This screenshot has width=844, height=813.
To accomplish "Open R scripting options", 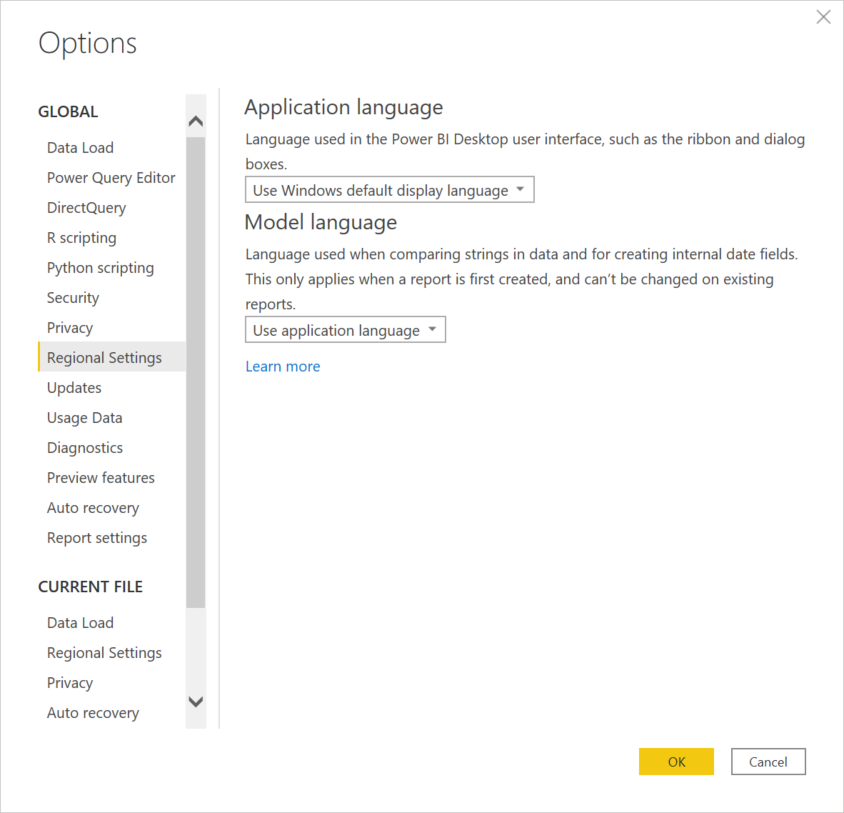I will coord(81,237).
